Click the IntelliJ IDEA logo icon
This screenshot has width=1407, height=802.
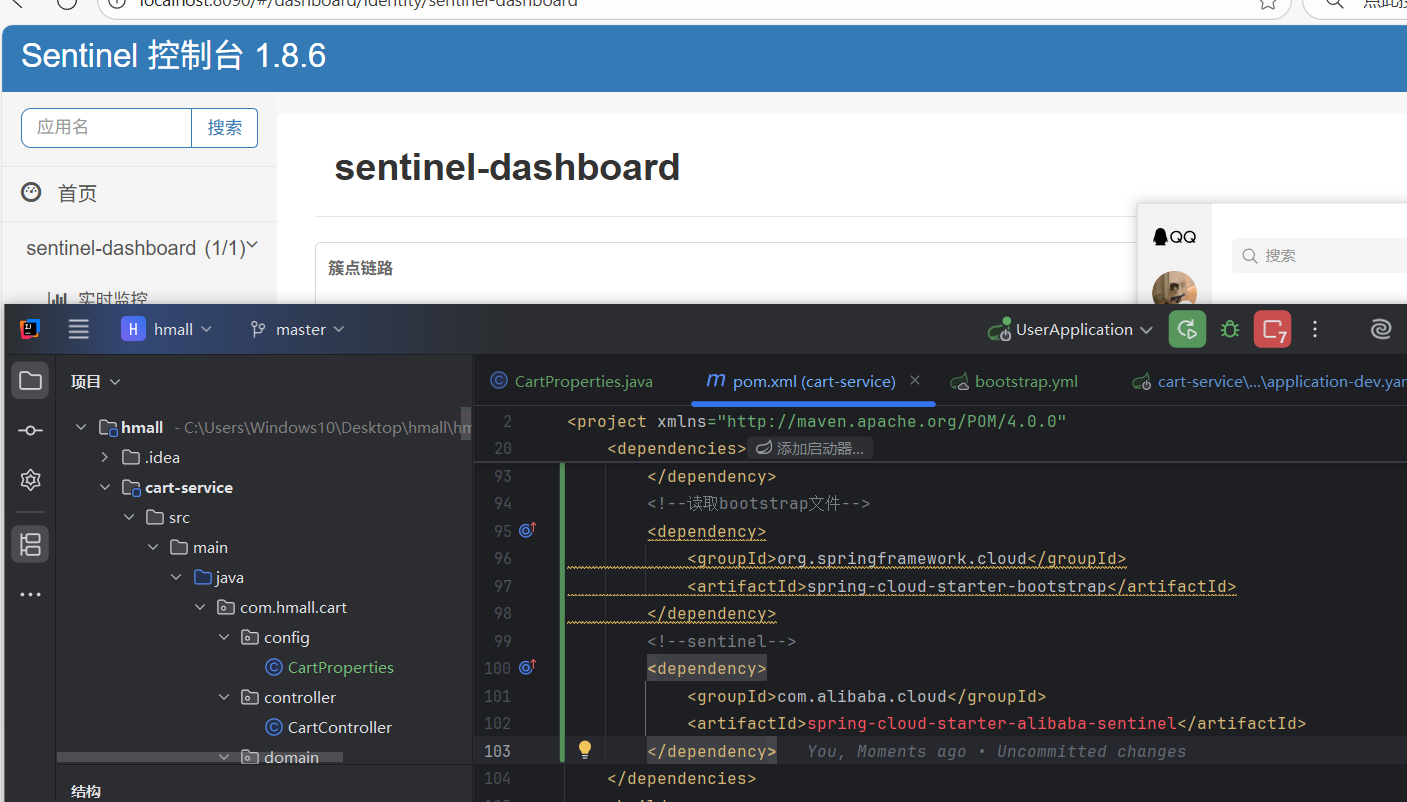[x=30, y=329]
